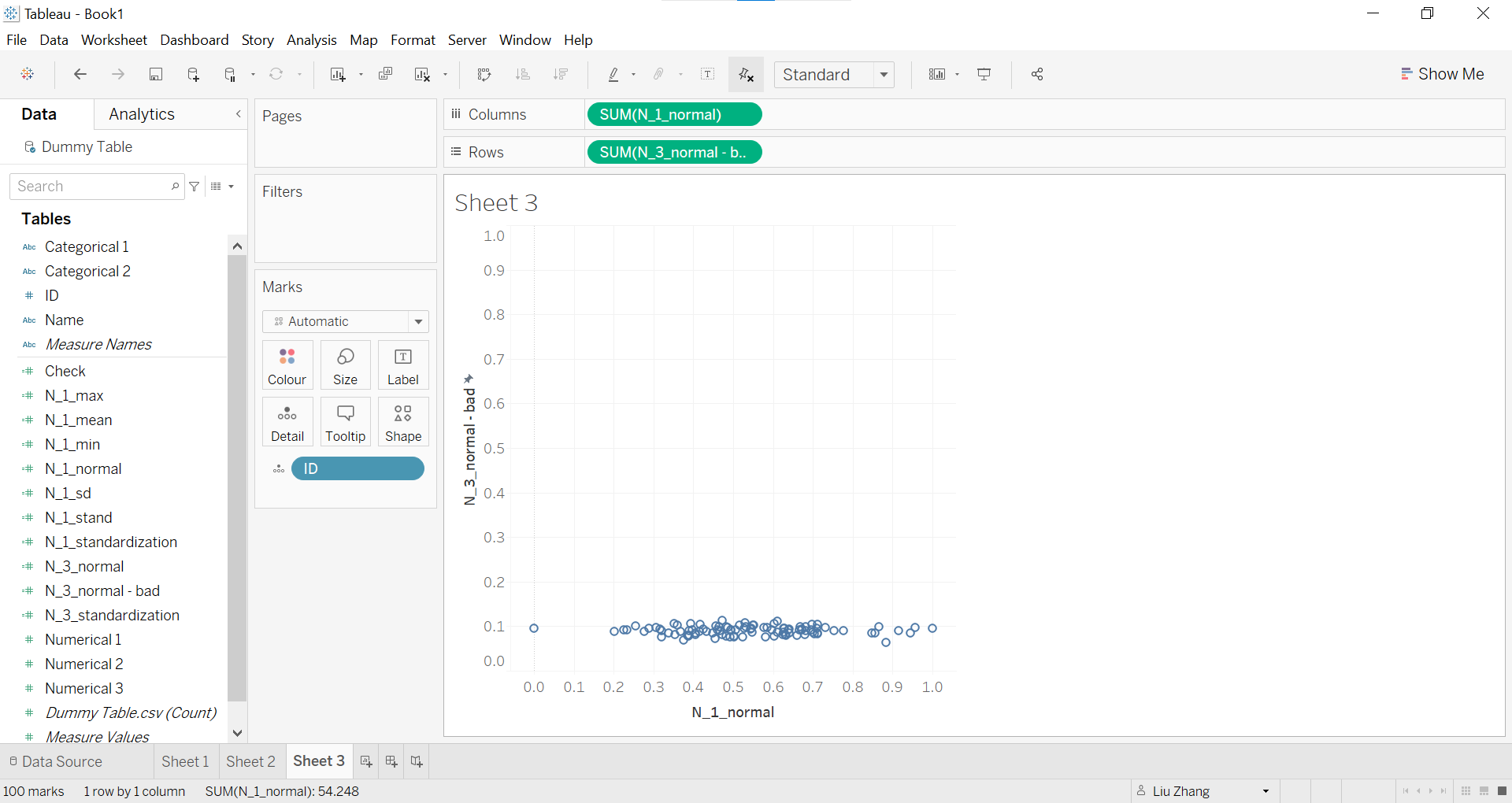This screenshot has width=1512, height=803.
Task: Toggle pause auto updates
Action: 230,74
